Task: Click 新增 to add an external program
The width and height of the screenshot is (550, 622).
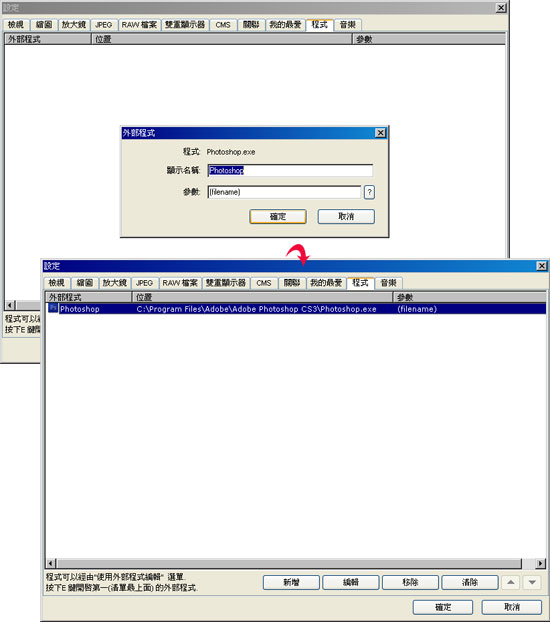Action: click(x=291, y=582)
